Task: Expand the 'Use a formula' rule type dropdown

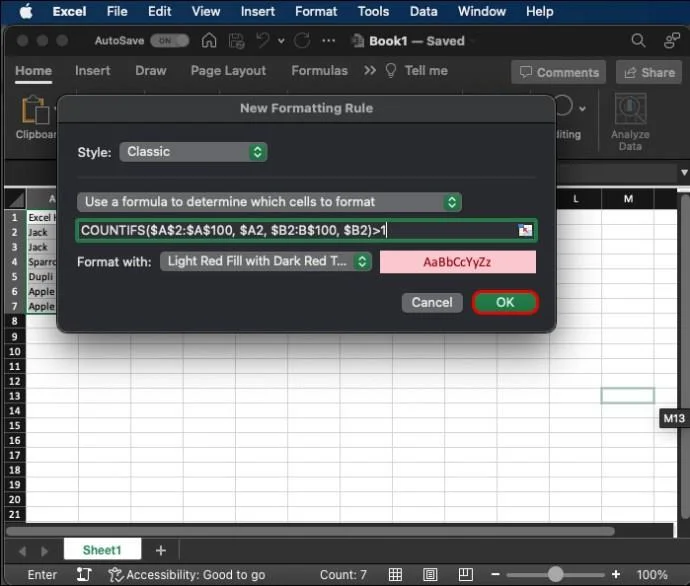Action: [269, 202]
